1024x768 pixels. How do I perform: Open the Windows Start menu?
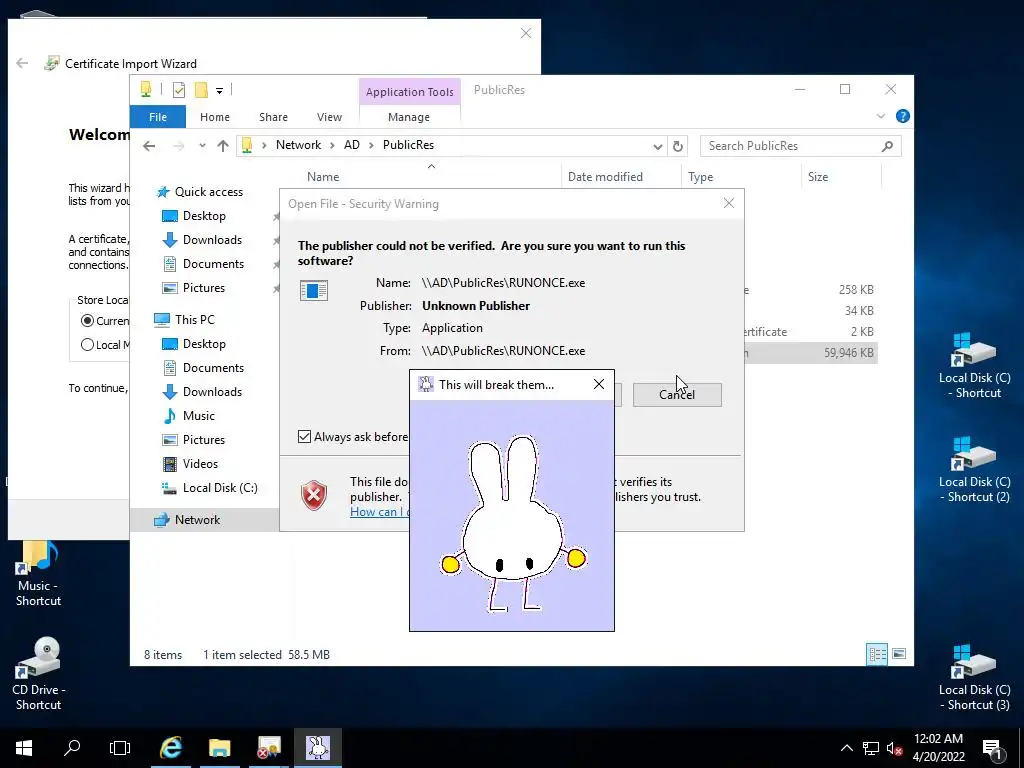[x=24, y=747]
